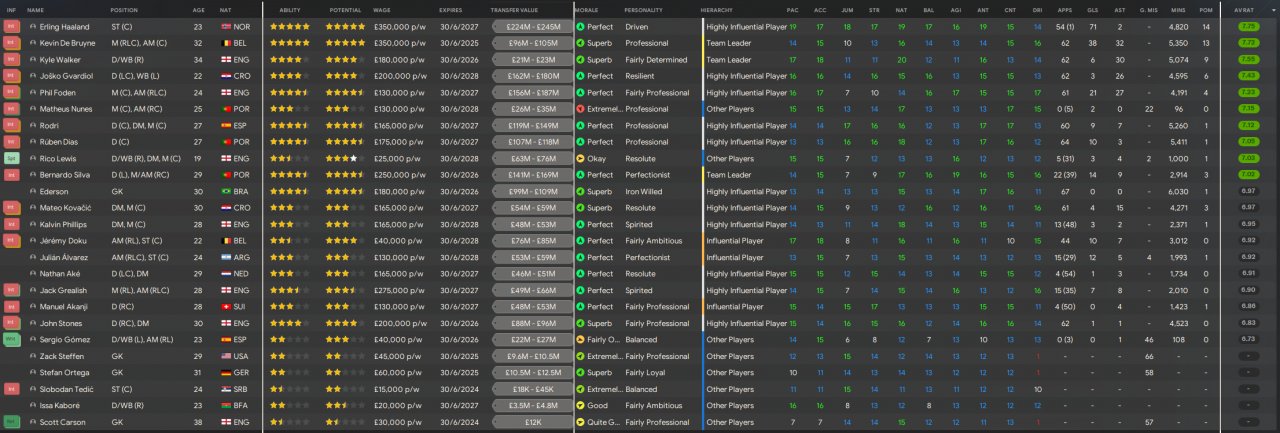Sort by the WAGE column header
The width and height of the screenshot is (1280, 433).
click(382, 9)
